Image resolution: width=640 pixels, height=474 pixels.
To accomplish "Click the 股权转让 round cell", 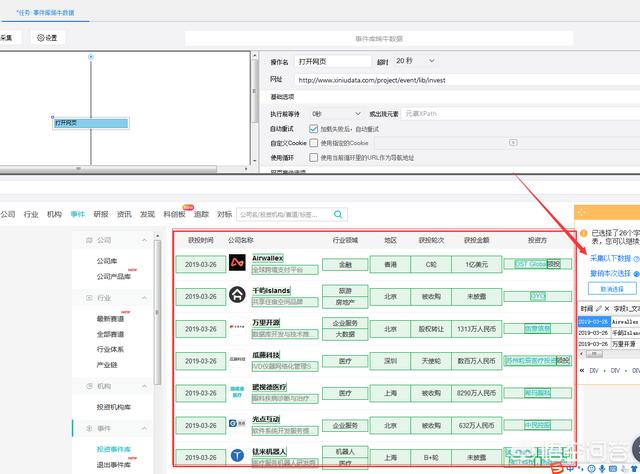I will click(431, 329).
